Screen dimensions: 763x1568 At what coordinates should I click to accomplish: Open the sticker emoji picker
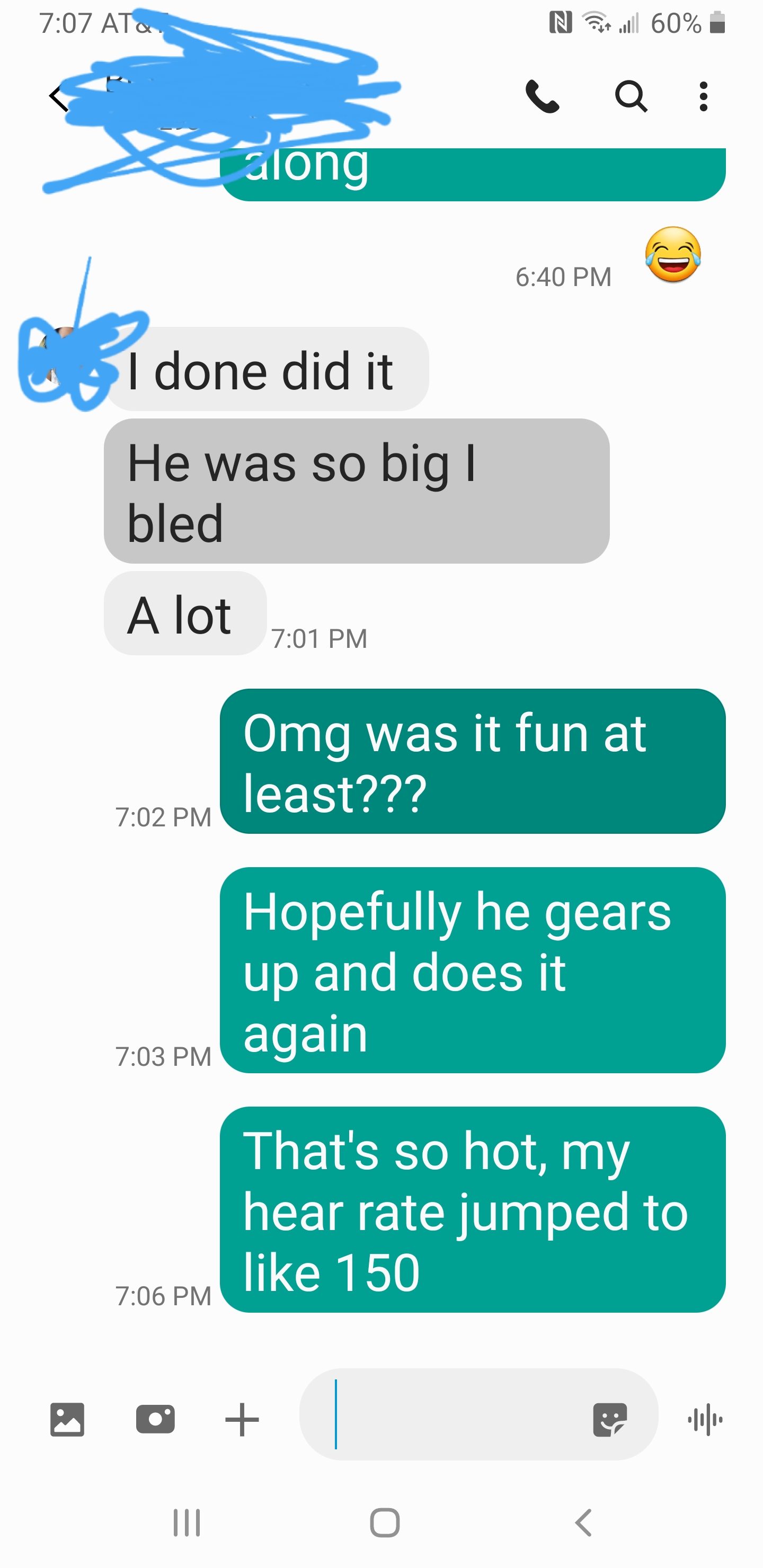(609, 1420)
